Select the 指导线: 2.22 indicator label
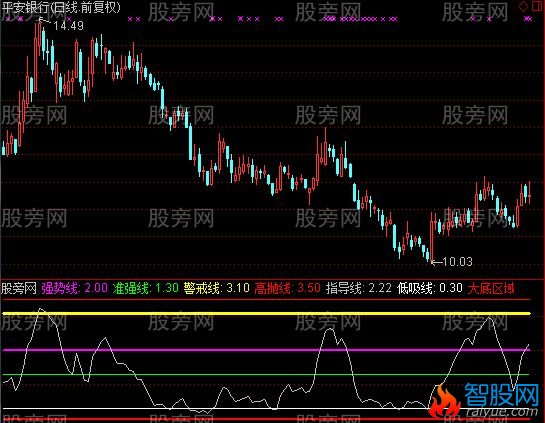This screenshot has width=545, height=423. (x=358, y=288)
